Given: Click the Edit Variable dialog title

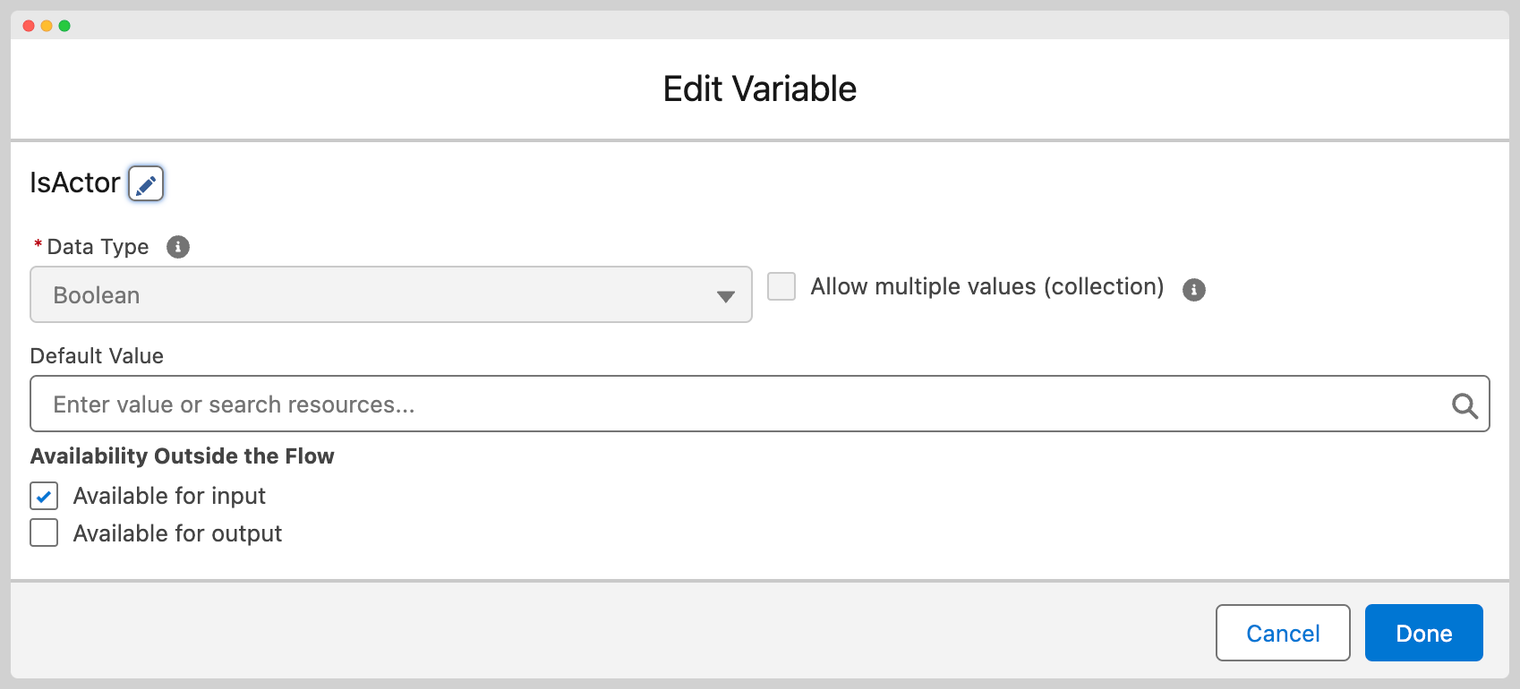Looking at the screenshot, I should 760,89.
